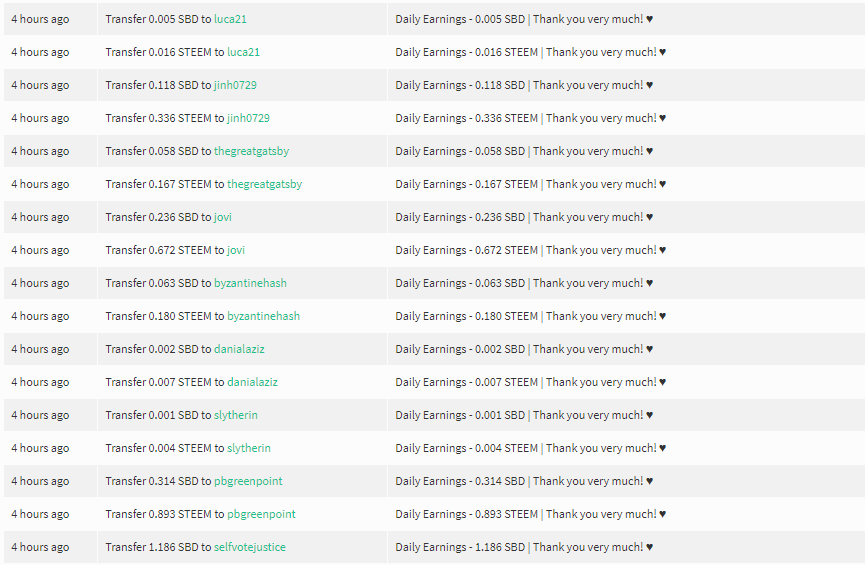Select memo 'Daily Earnings - 0.672 STEEM'
Image resolution: width=865 pixels, height=565 pixels.
467,251
